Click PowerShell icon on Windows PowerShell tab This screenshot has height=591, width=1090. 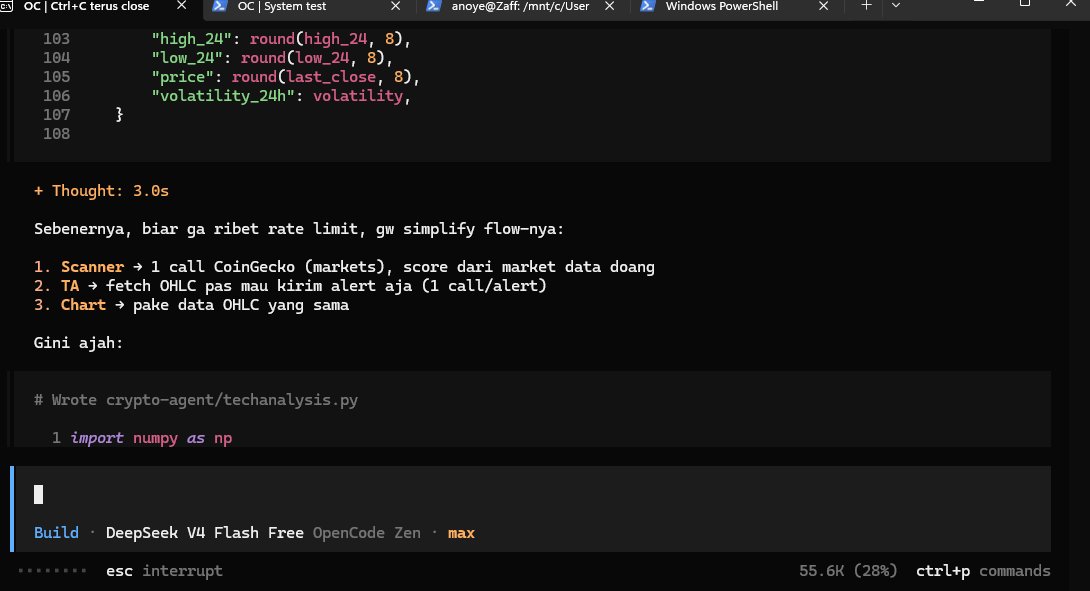coord(647,6)
